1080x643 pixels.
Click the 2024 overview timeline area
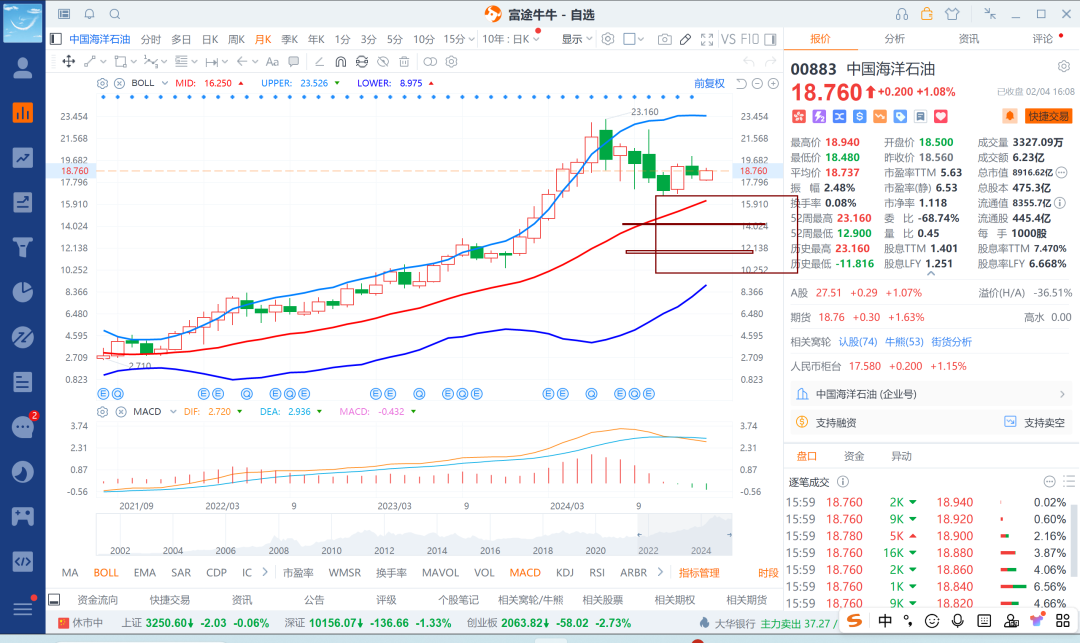point(701,550)
